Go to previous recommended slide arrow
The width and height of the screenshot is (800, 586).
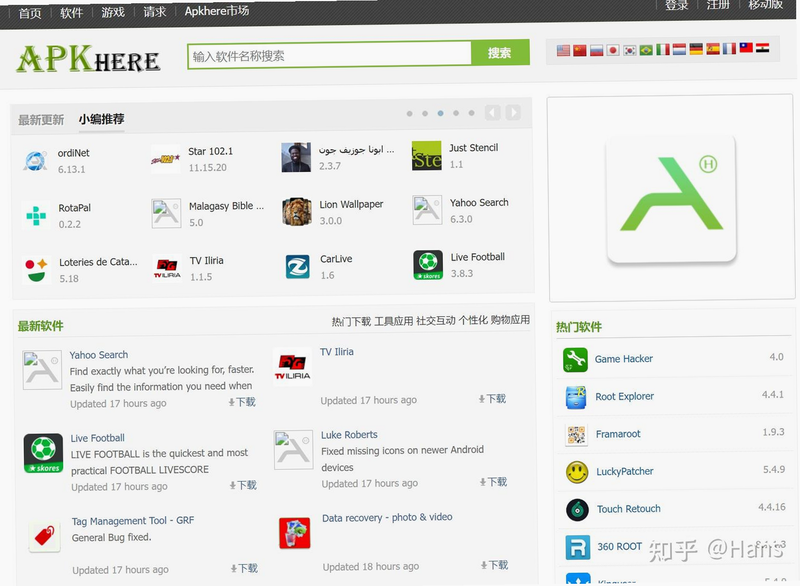[492, 112]
